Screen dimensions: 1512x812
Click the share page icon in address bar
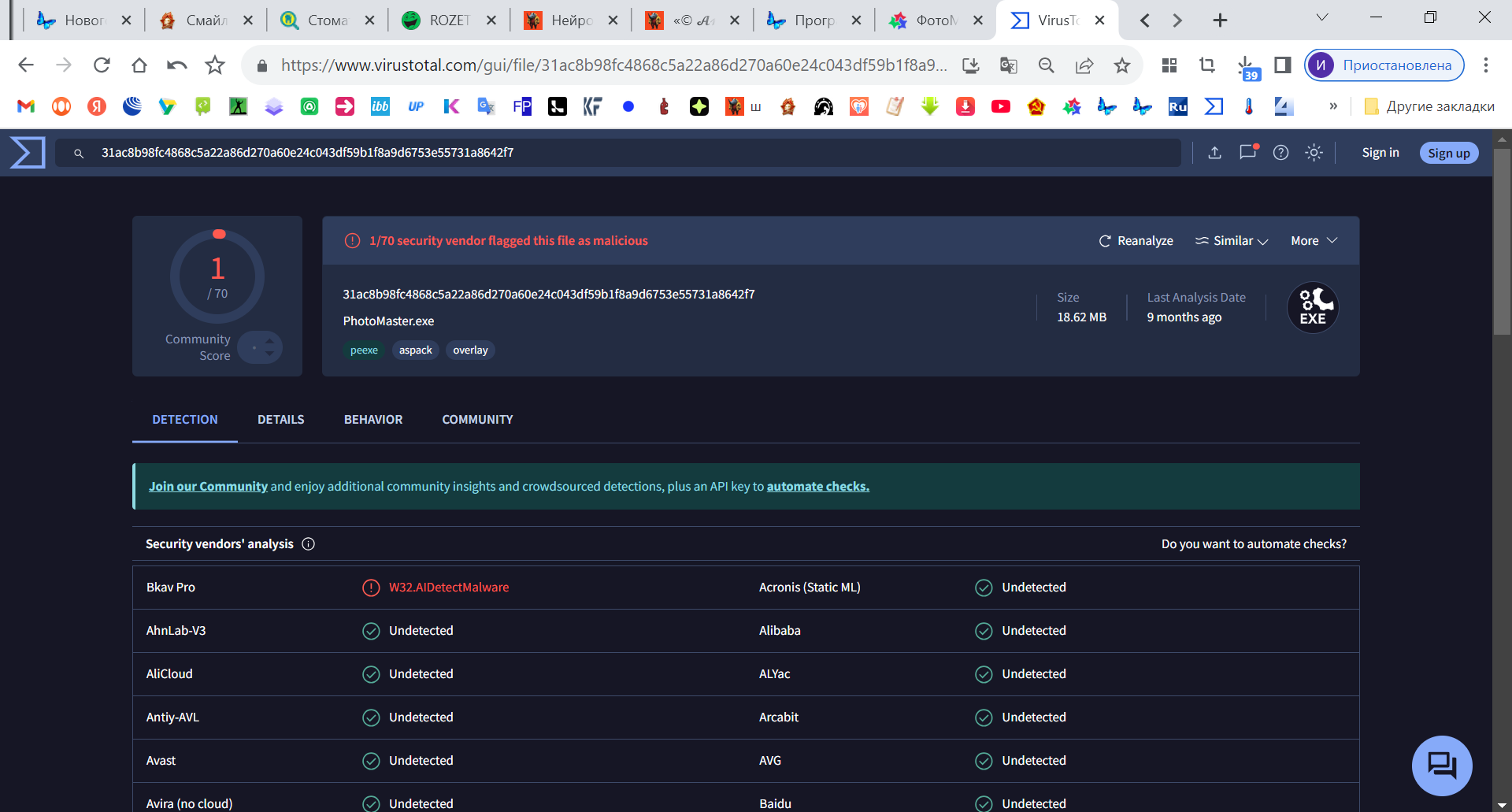[1084, 65]
